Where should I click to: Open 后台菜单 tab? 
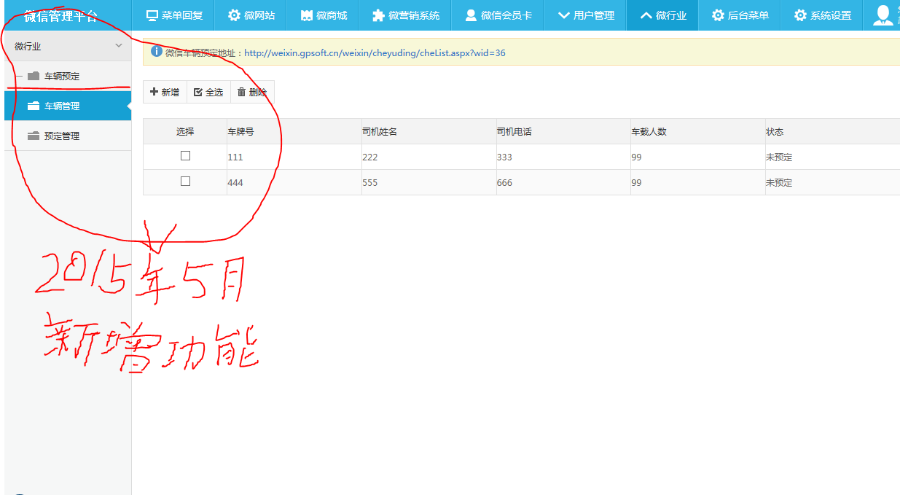[740, 16]
